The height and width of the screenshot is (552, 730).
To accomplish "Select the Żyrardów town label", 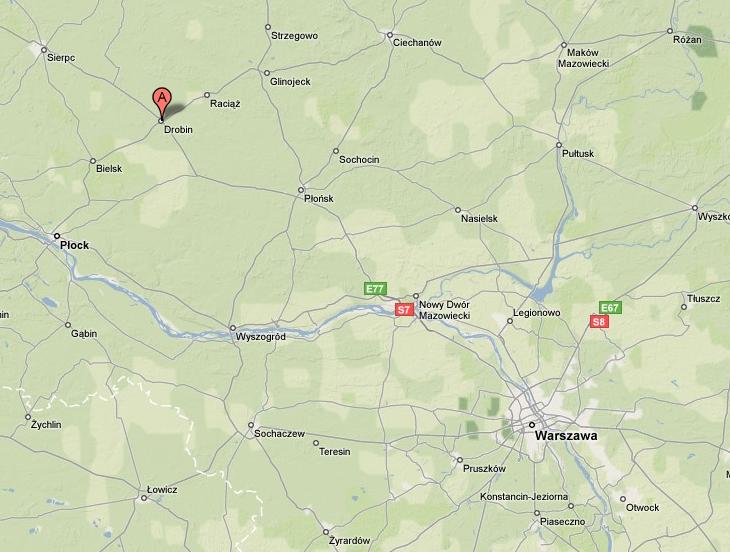I will [x=350, y=541].
